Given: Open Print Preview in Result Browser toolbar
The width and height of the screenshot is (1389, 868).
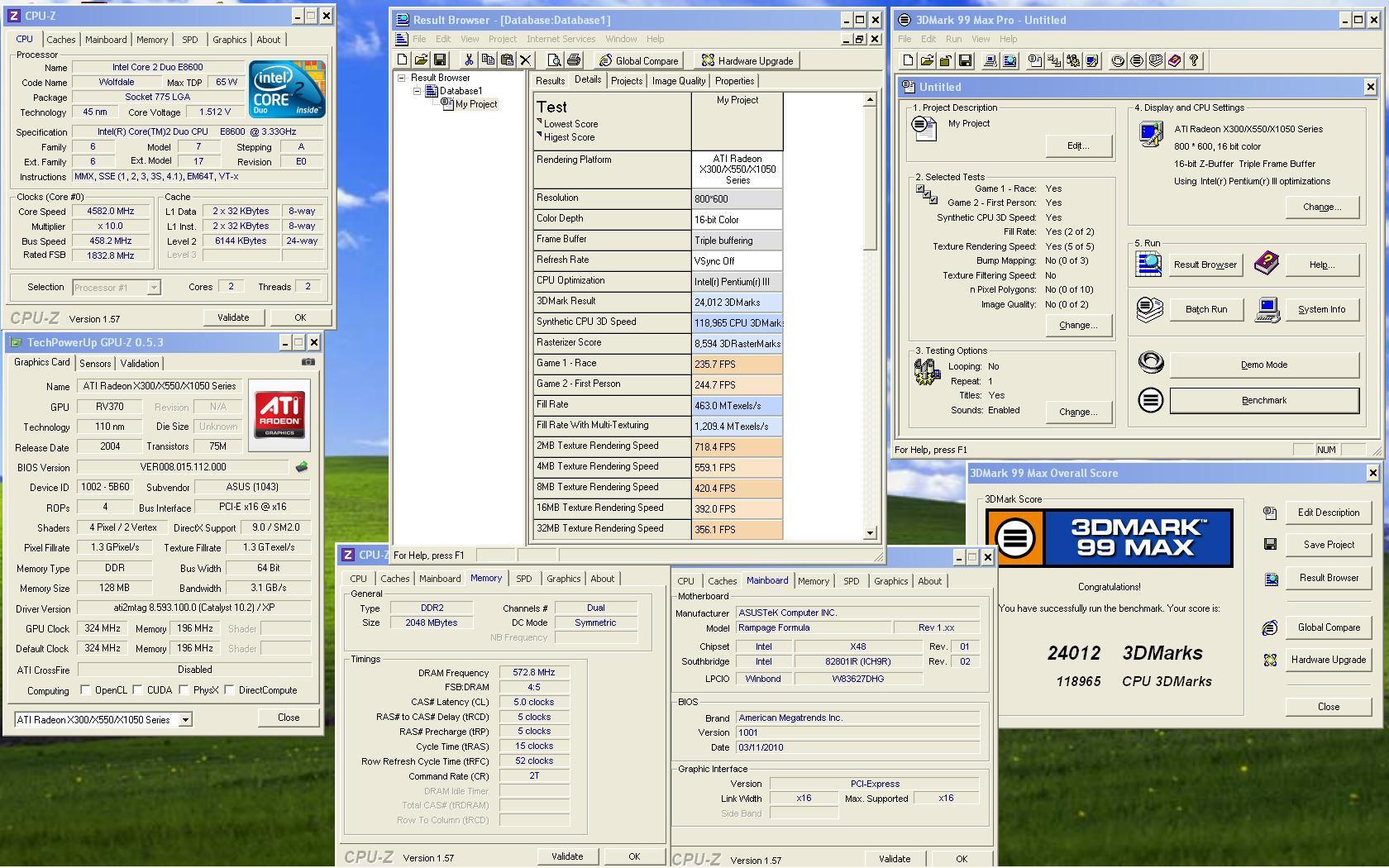Looking at the screenshot, I should (554, 60).
